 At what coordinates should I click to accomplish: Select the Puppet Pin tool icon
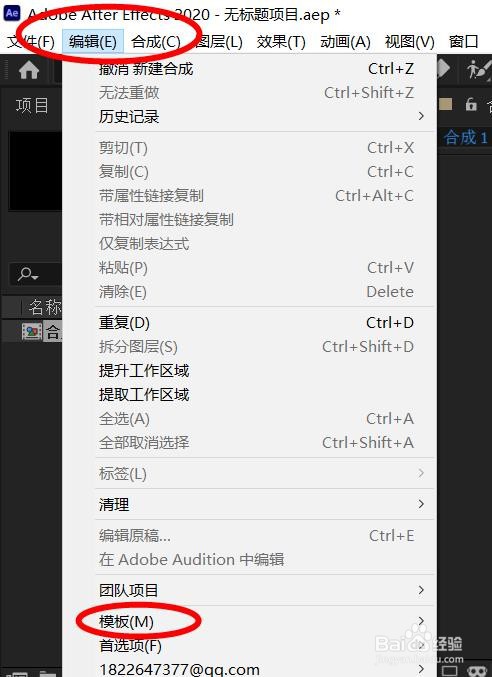click(x=479, y=69)
